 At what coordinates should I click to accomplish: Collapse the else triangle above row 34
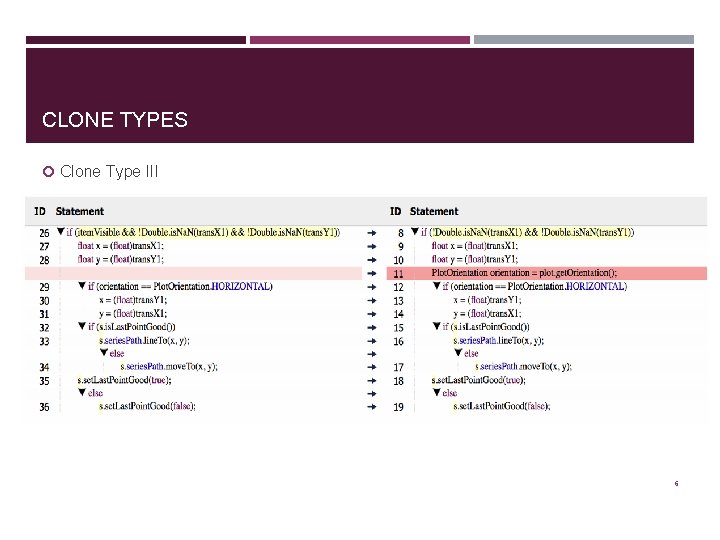(x=104, y=353)
